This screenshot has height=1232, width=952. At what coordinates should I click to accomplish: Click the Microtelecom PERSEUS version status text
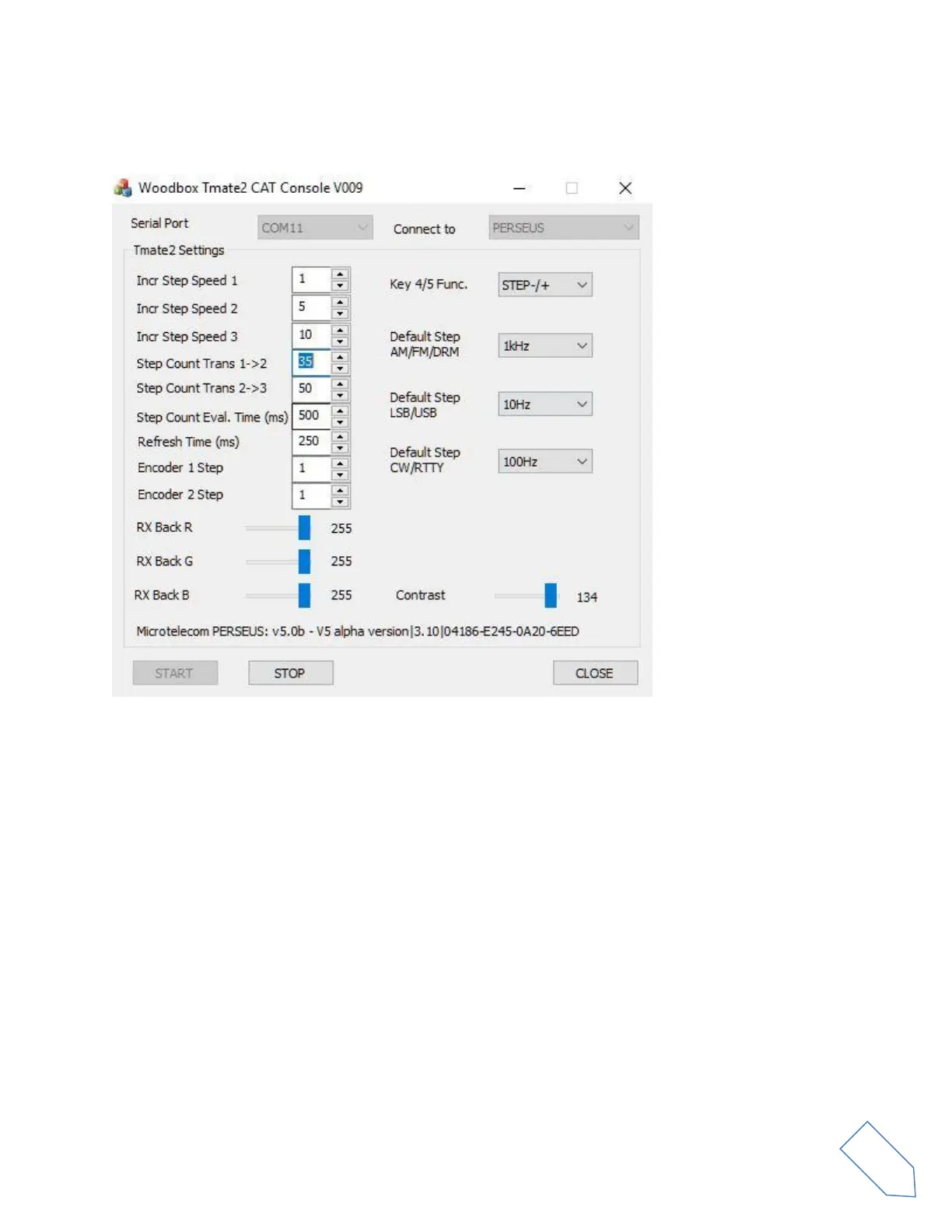click(x=358, y=631)
